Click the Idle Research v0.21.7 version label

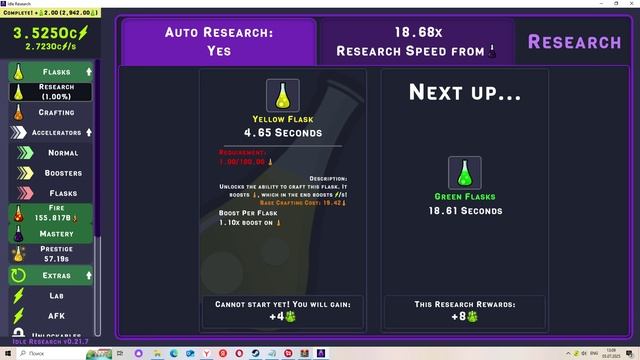click(x=50, y=341)
